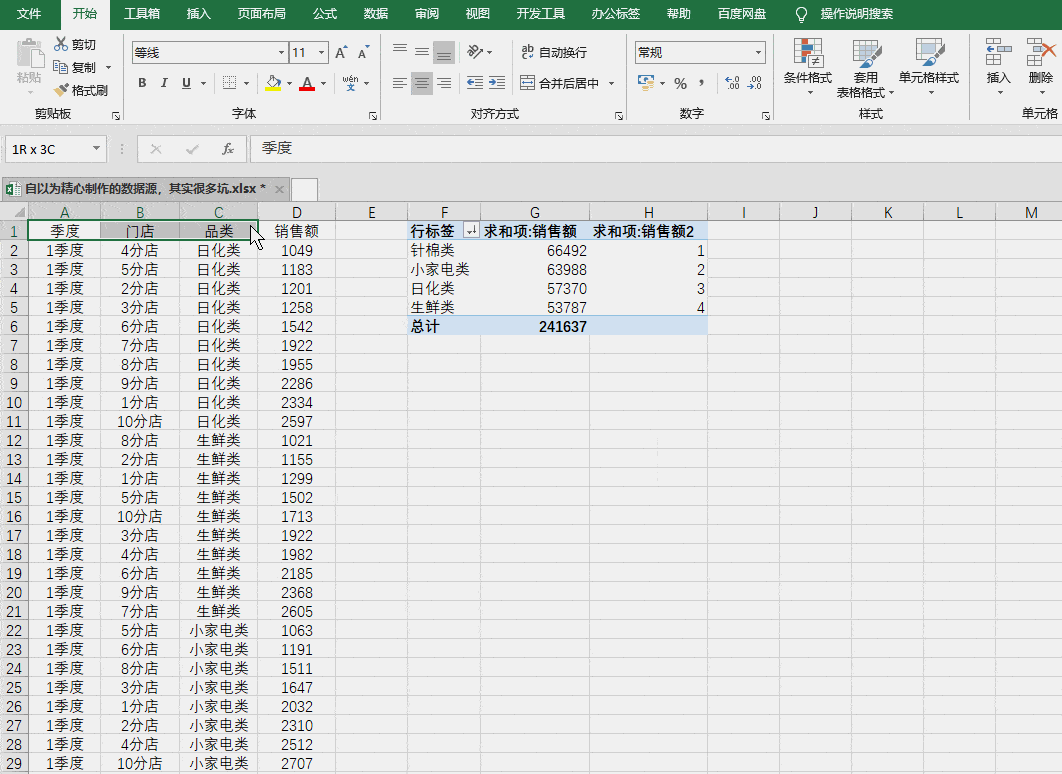Toggle Italic formatting

[x=164, y=83]
